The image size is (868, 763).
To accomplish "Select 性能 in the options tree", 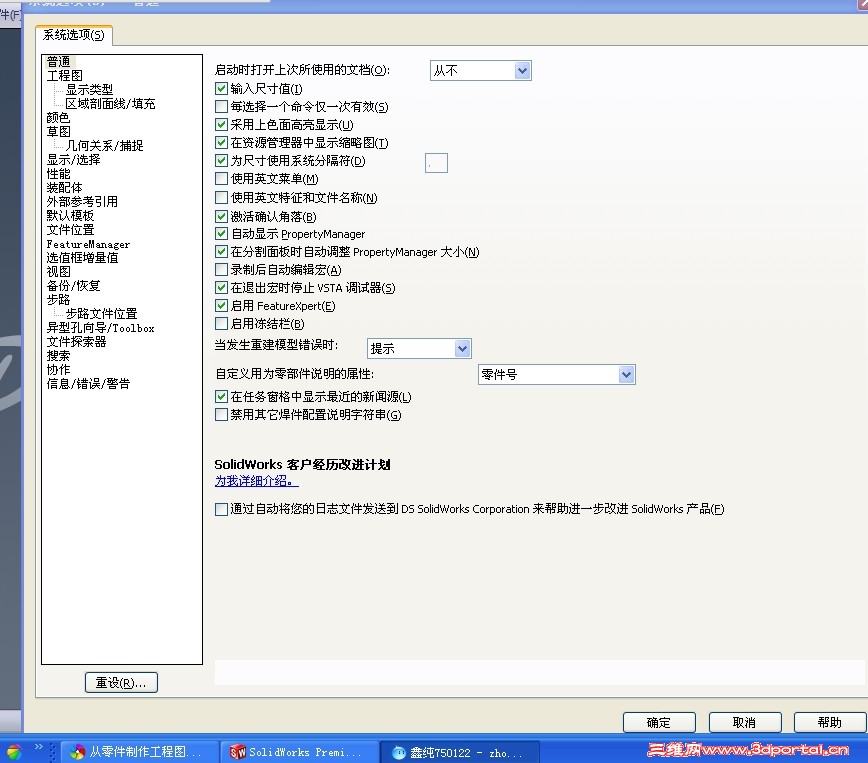I will 59,174.
